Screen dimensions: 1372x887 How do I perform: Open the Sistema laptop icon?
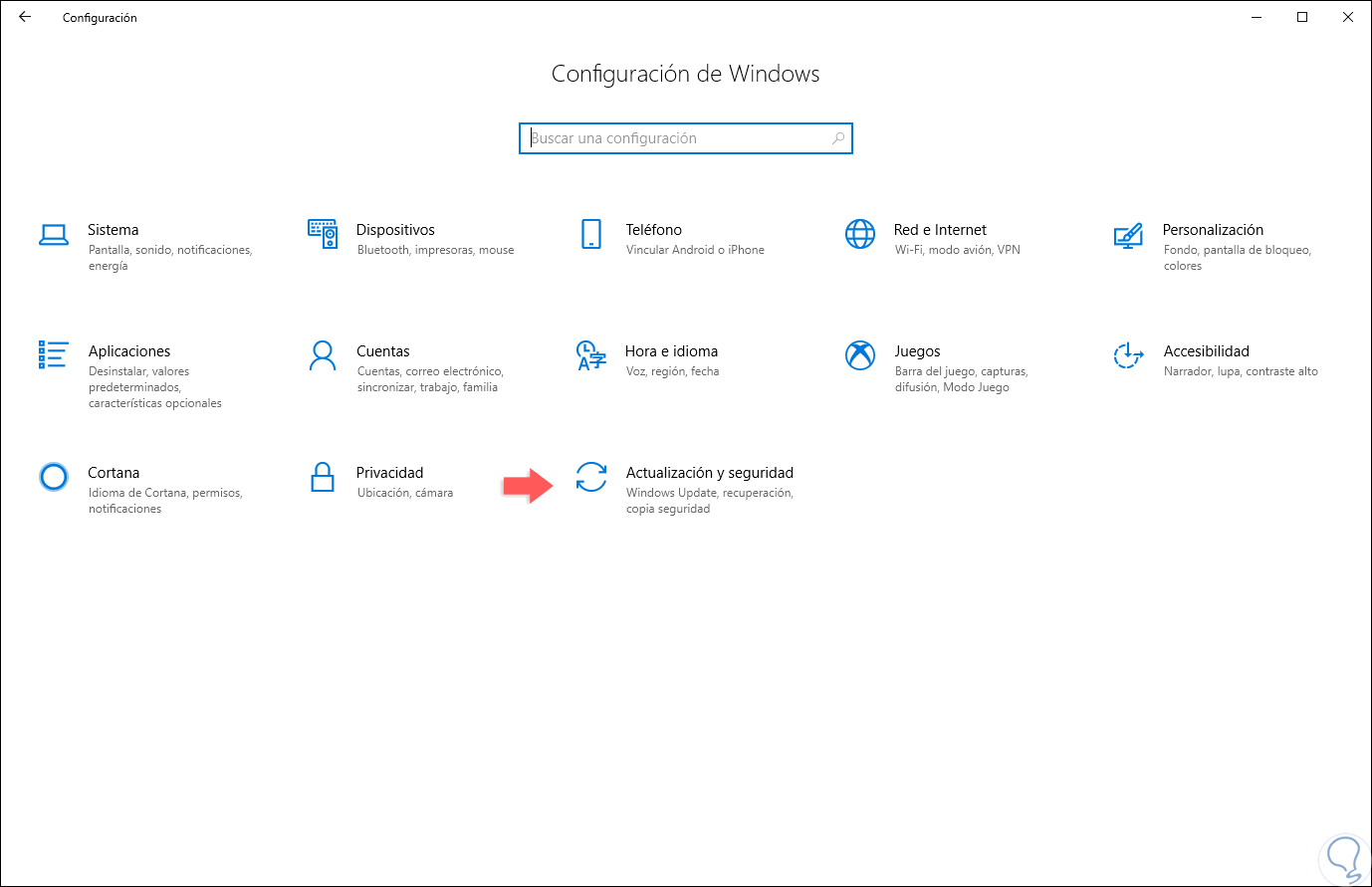[54, 235]
